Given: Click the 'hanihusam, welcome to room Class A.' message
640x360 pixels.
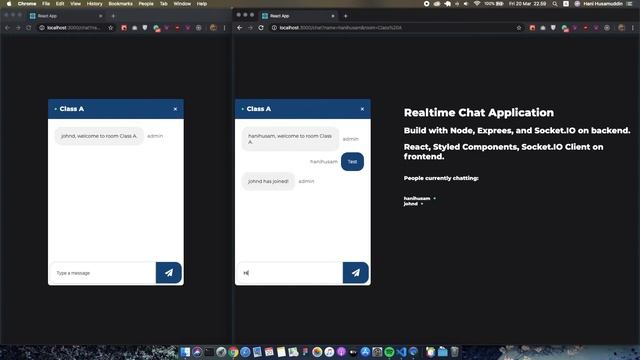Looking at the screenshot, I should (x=290, y=139).
